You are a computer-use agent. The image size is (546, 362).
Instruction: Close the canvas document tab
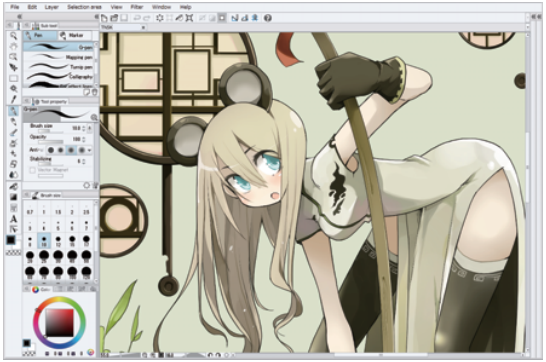pos(143,27)
